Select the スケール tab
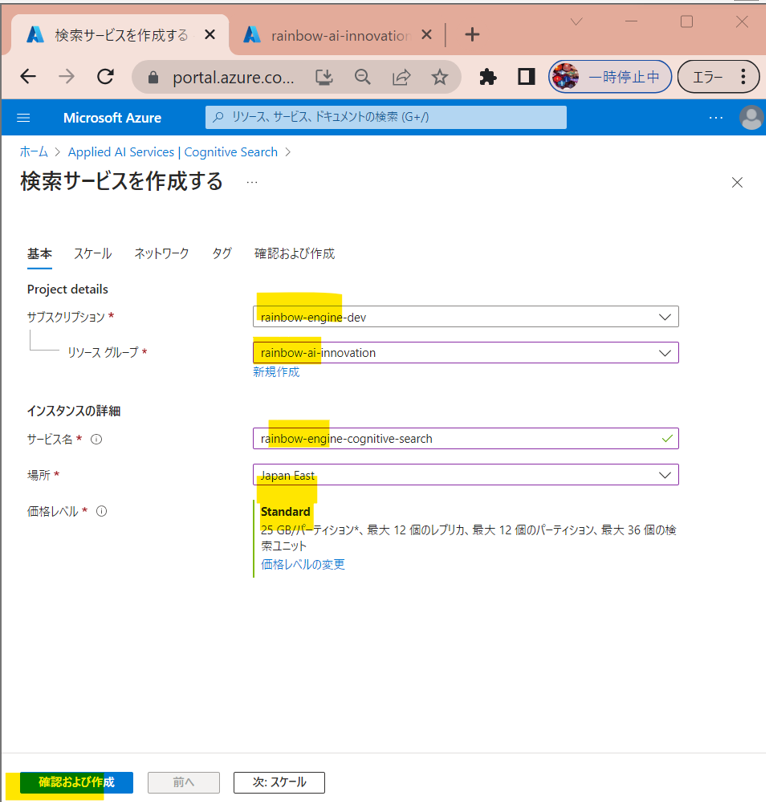This screenshot has width=766, height=802. pyautogui.click(x=93, y=254)
